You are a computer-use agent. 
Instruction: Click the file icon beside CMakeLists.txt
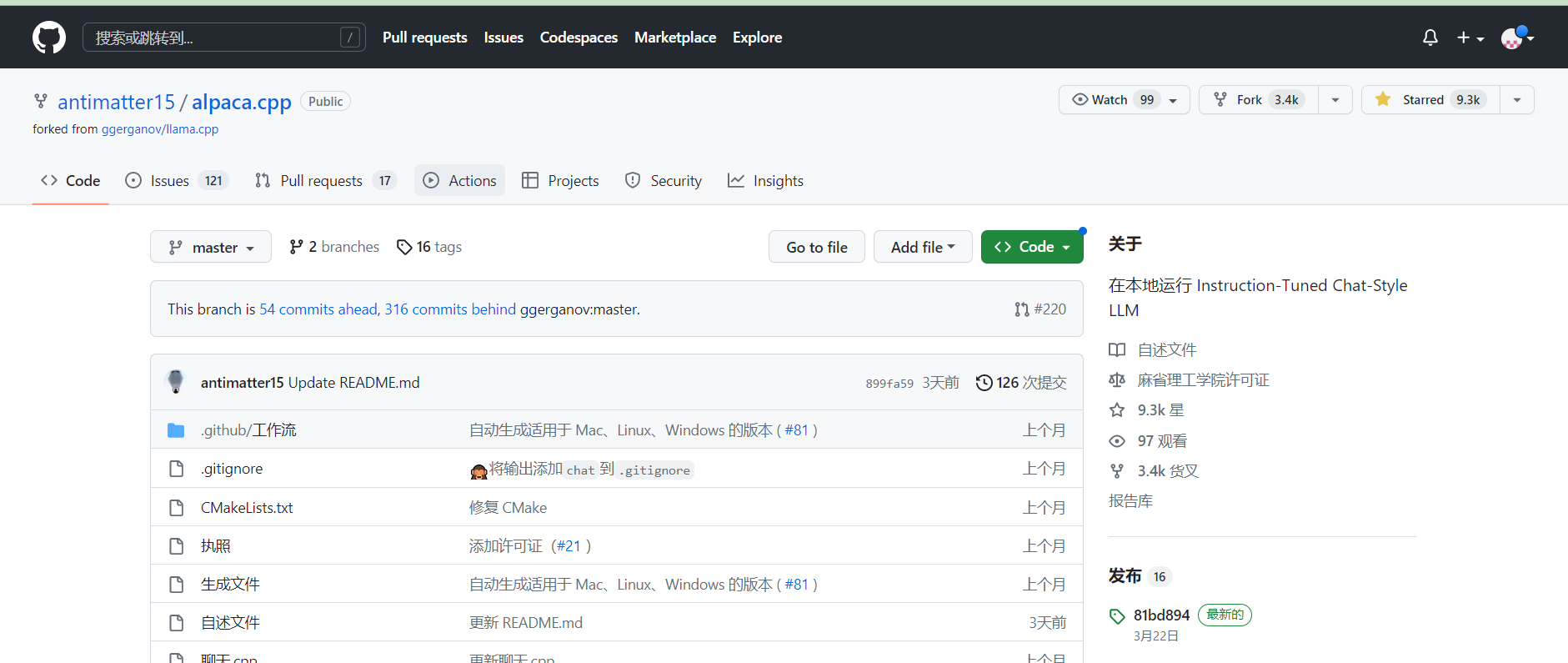(x=176, y=508)
